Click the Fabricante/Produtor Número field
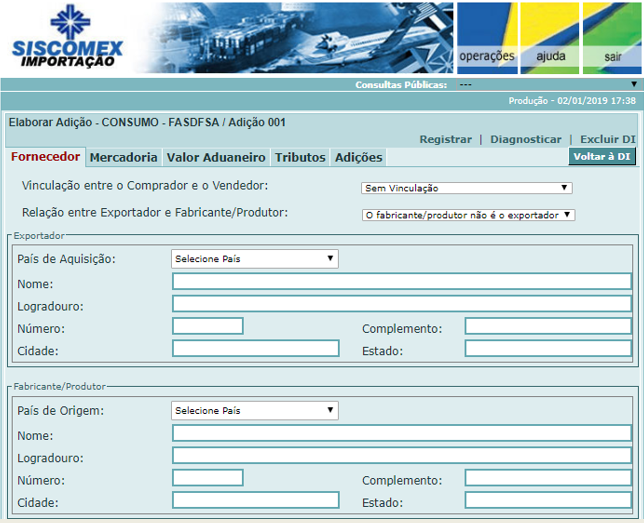Image resolution: width=644 pixels, height=523 pixels. [208, 478]
